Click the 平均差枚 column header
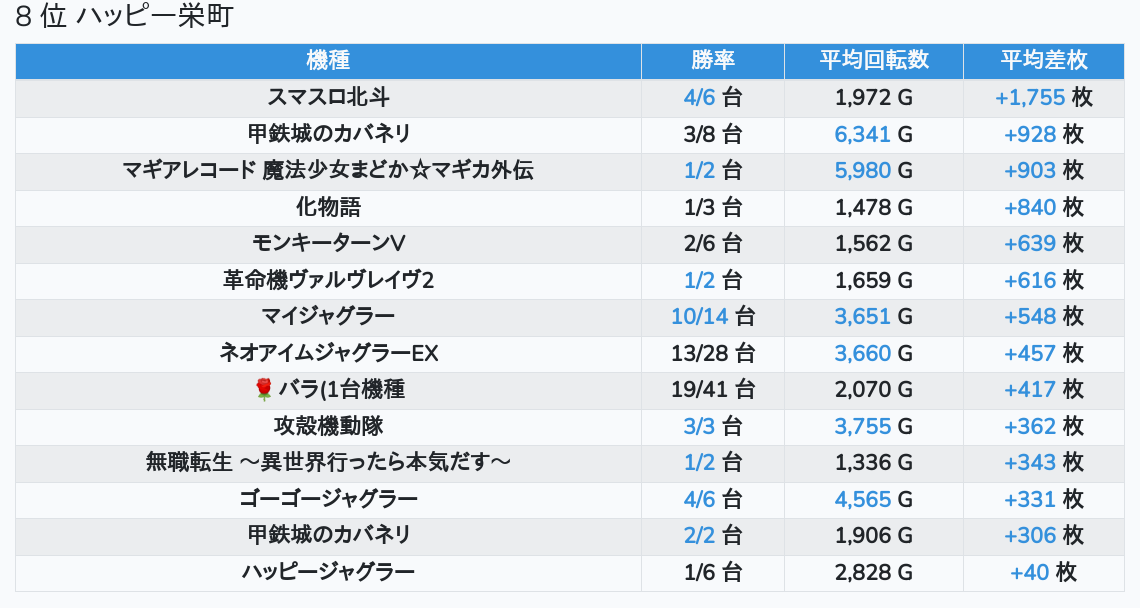The image size is (1140, 608). click(x=1044, y=60)
